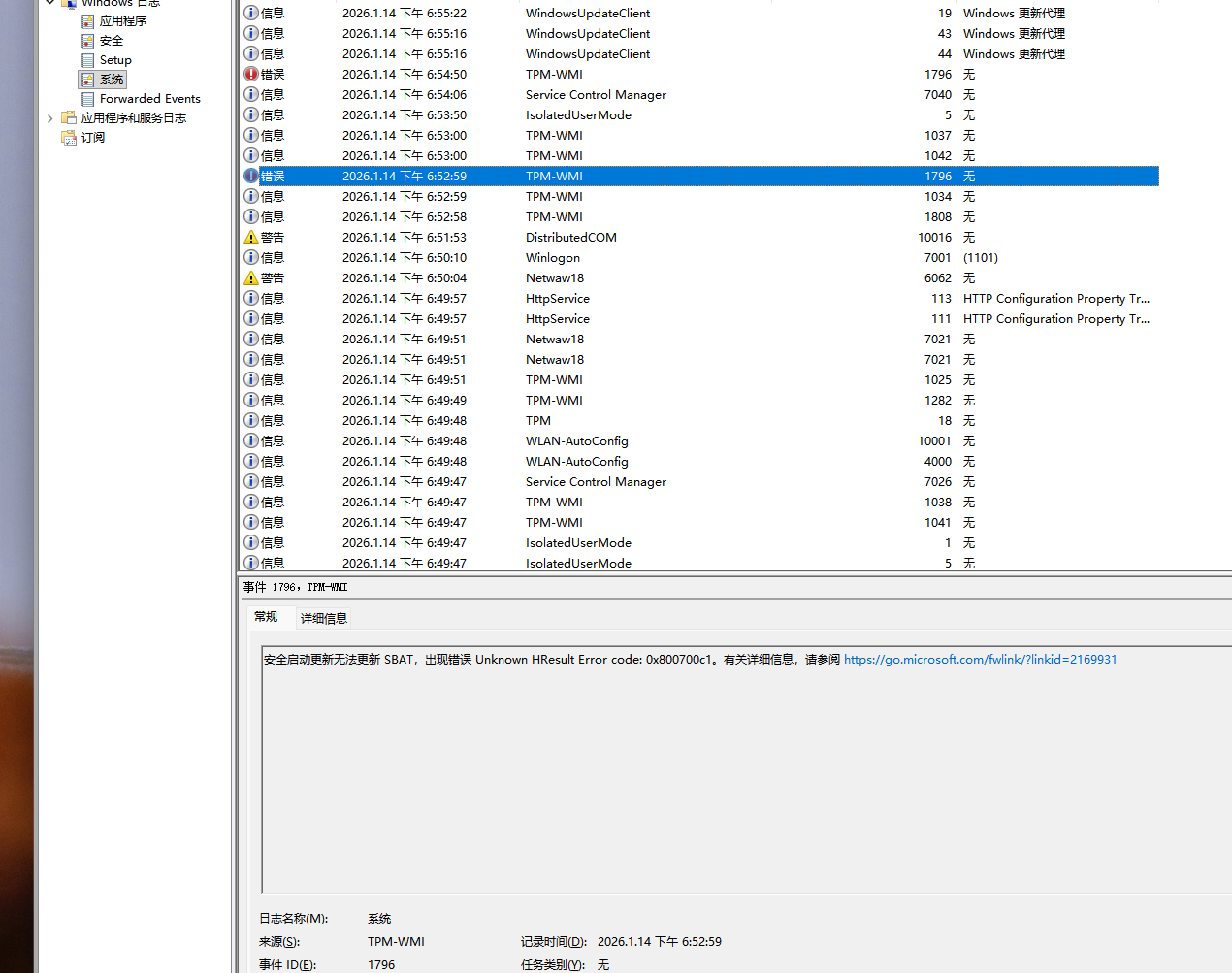Select the 系统 log in the tree
The image size is (1232, 973).
pos(112,79)
